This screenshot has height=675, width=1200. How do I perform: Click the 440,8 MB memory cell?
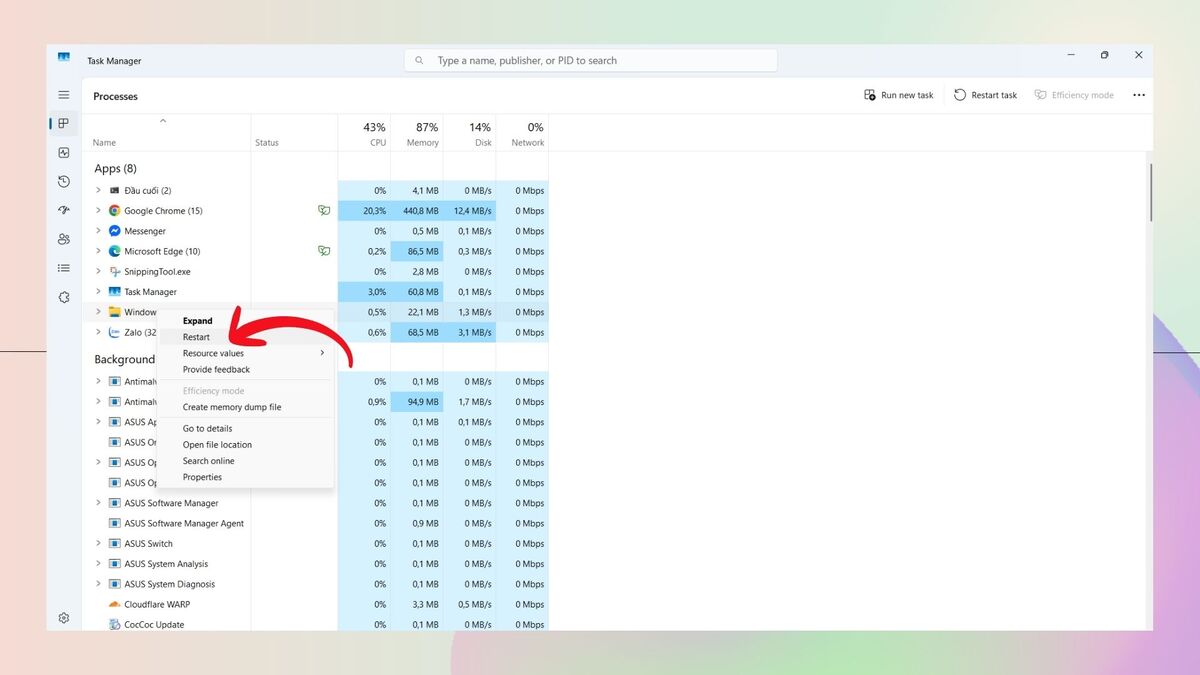(417, 211)
